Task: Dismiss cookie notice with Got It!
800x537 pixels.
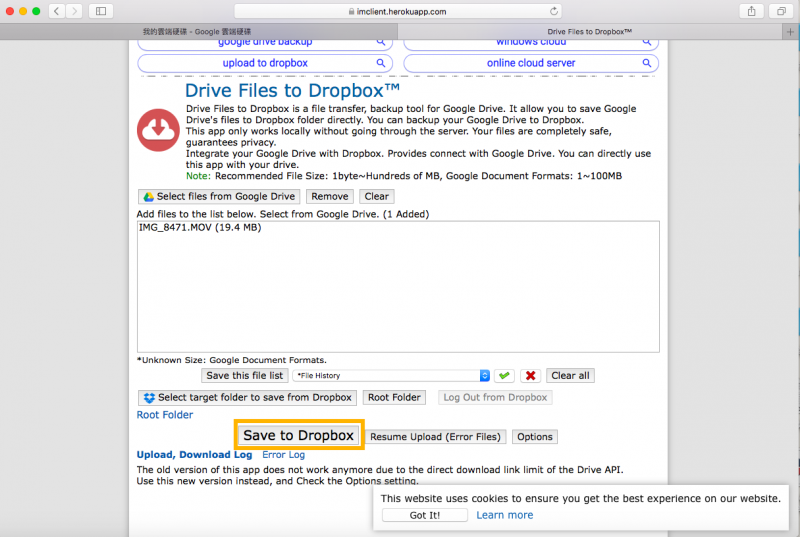Action: 424,516
